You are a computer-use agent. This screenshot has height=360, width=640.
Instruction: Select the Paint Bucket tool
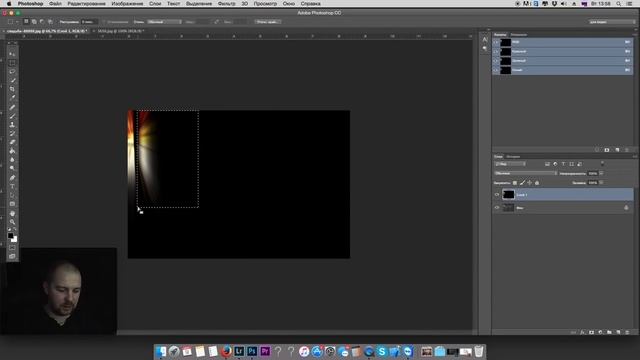(x=12, y=151)
